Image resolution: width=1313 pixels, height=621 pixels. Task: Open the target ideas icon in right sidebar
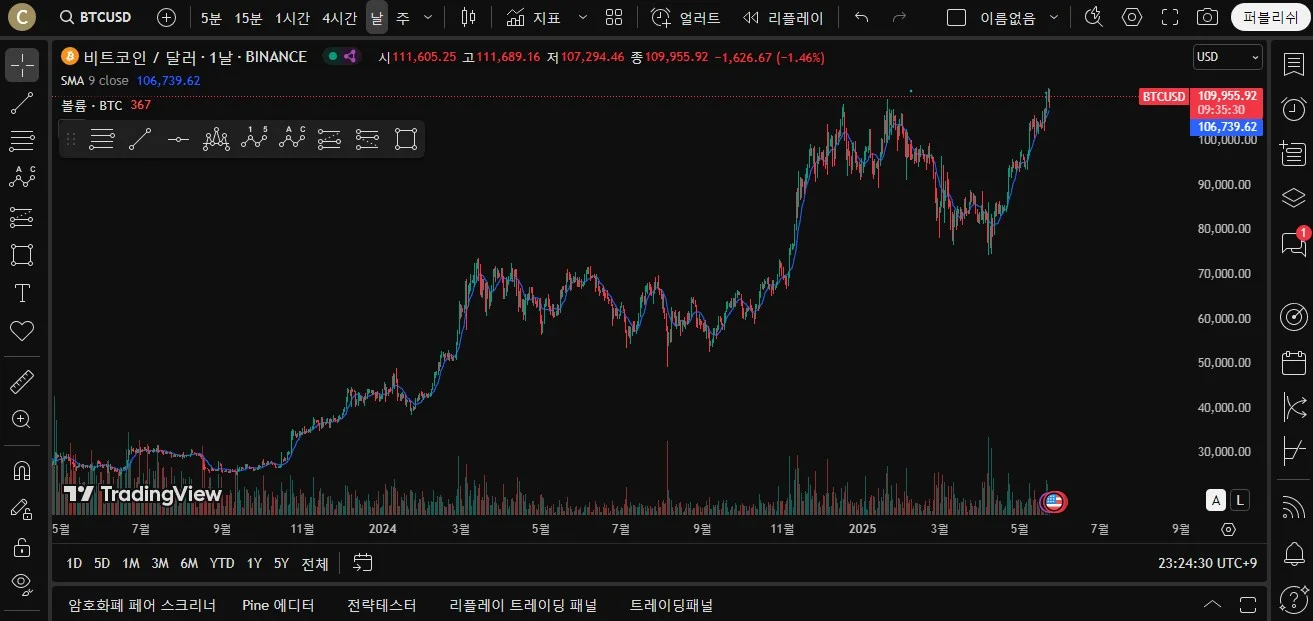[1293, 317]
